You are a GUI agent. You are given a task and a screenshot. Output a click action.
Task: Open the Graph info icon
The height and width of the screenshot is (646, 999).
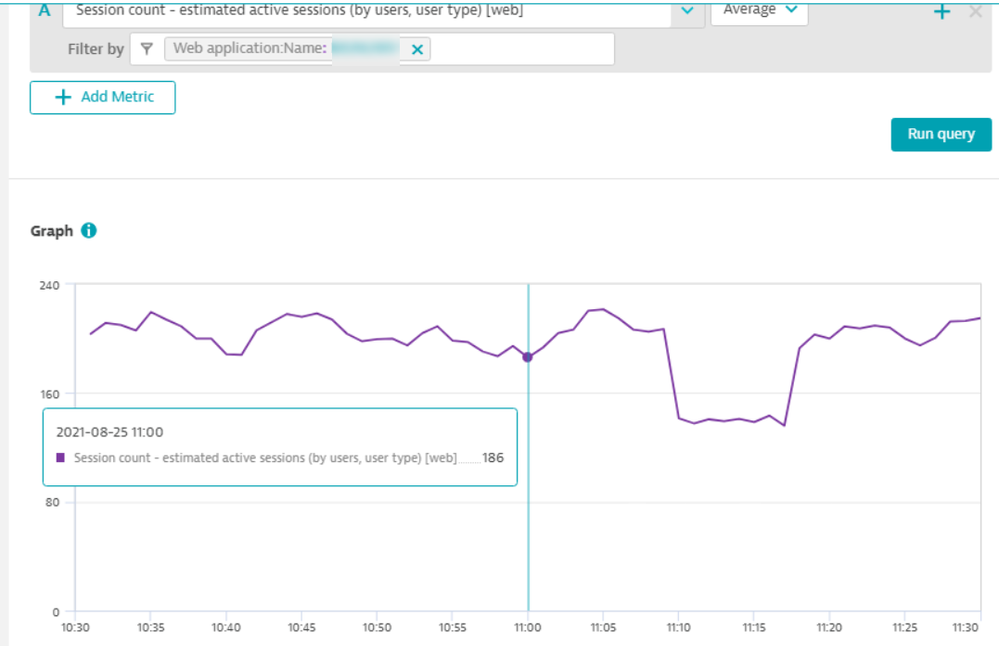coord(89,231)
